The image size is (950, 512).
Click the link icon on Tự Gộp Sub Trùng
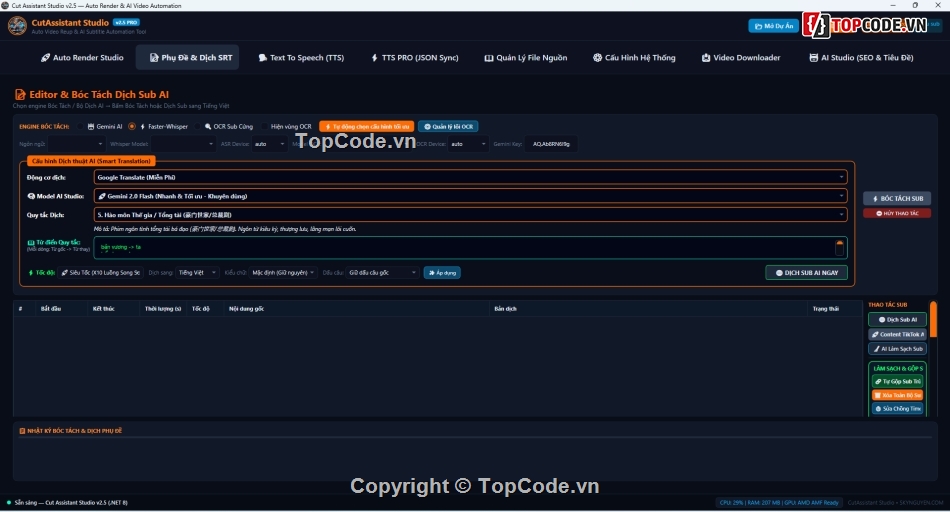click(x=878, y=382)
